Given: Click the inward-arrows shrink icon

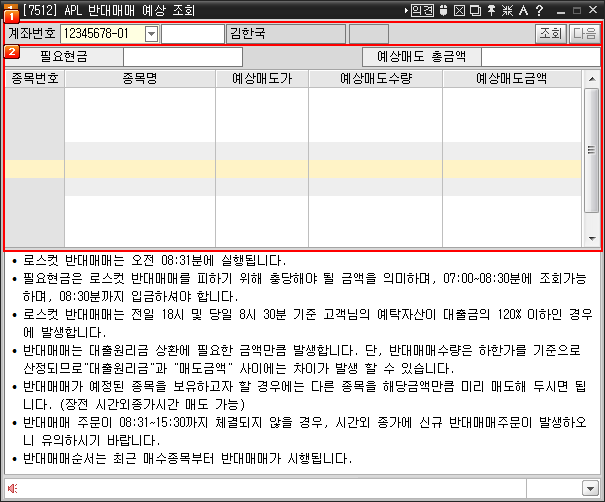Looking at the screenshot, I should [507, 10].
